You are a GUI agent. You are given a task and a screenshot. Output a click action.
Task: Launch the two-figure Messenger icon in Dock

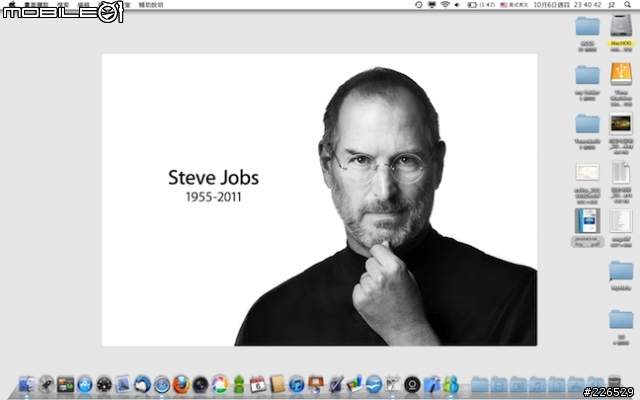(451, 384)
